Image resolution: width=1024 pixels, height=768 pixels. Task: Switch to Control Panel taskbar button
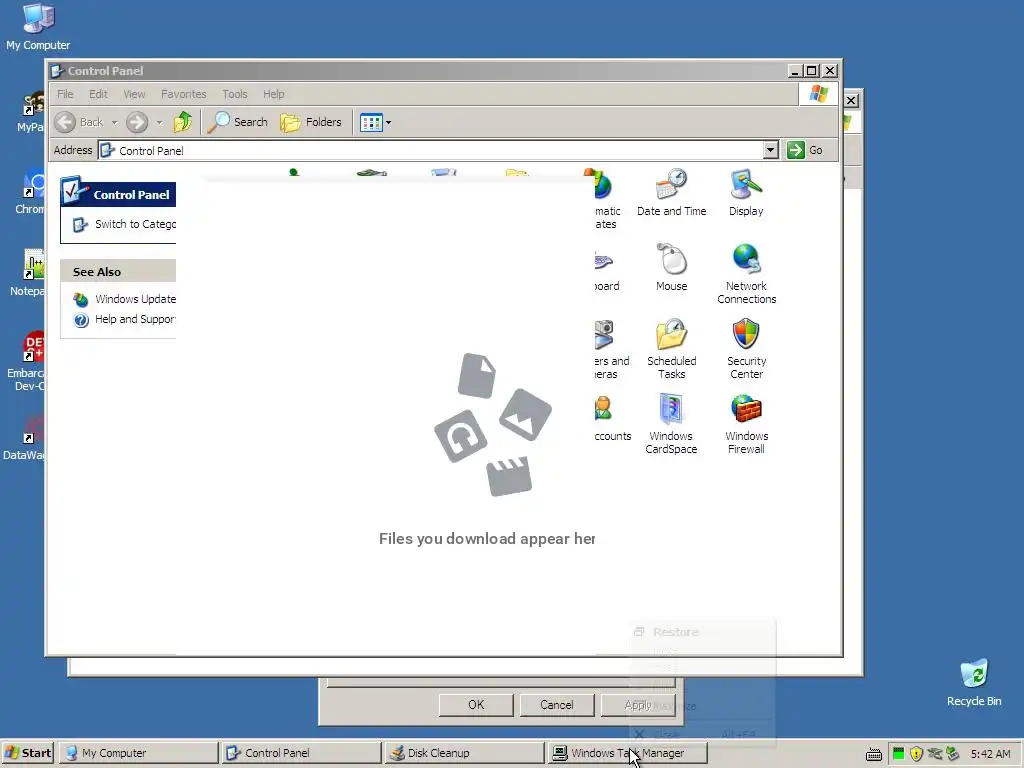click(302, 753)
